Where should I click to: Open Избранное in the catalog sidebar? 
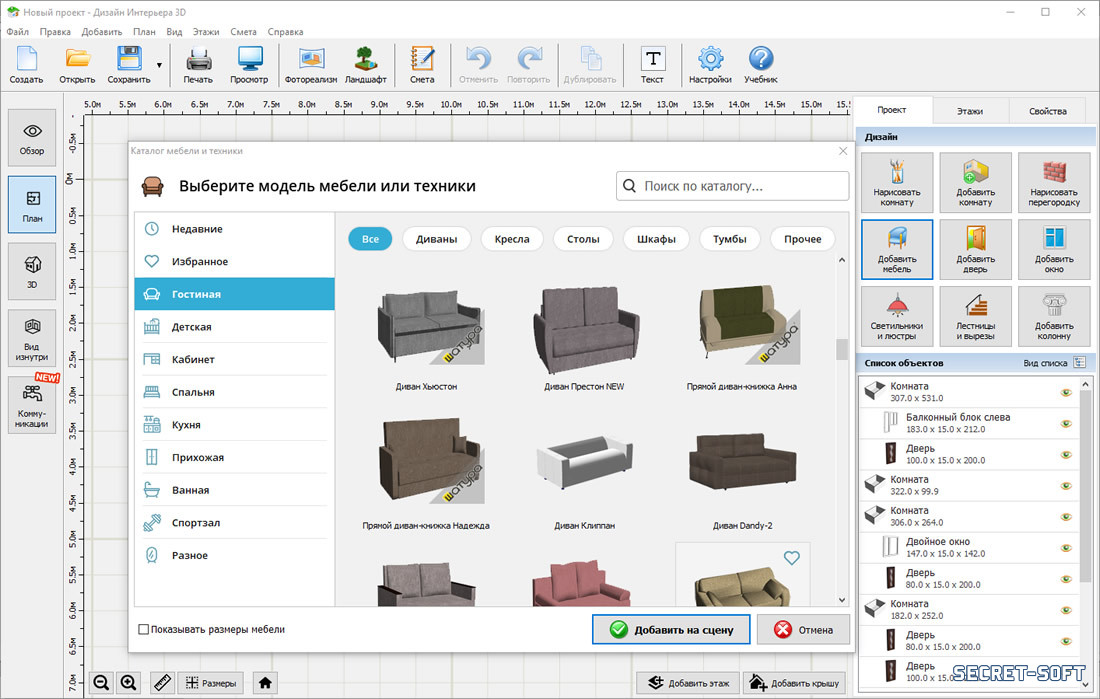(234, 261)
